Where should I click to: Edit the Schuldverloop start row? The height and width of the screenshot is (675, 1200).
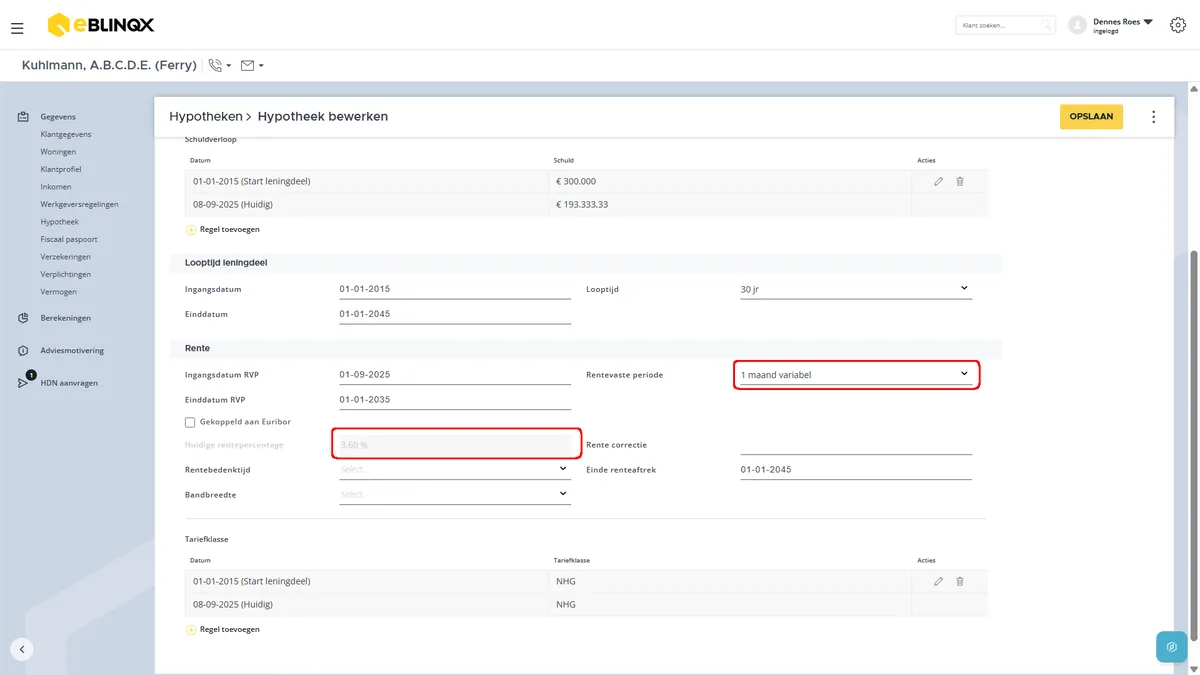(938, 181)
